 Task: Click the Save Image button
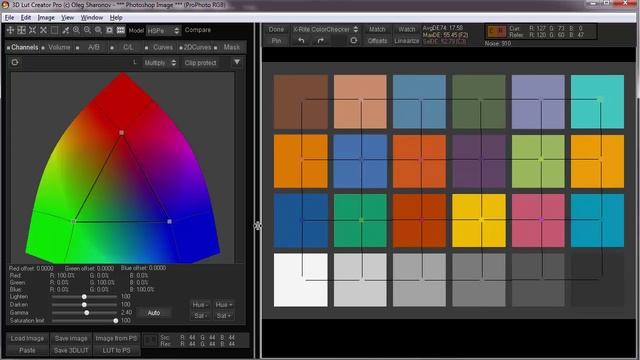[x=71, y=338]
